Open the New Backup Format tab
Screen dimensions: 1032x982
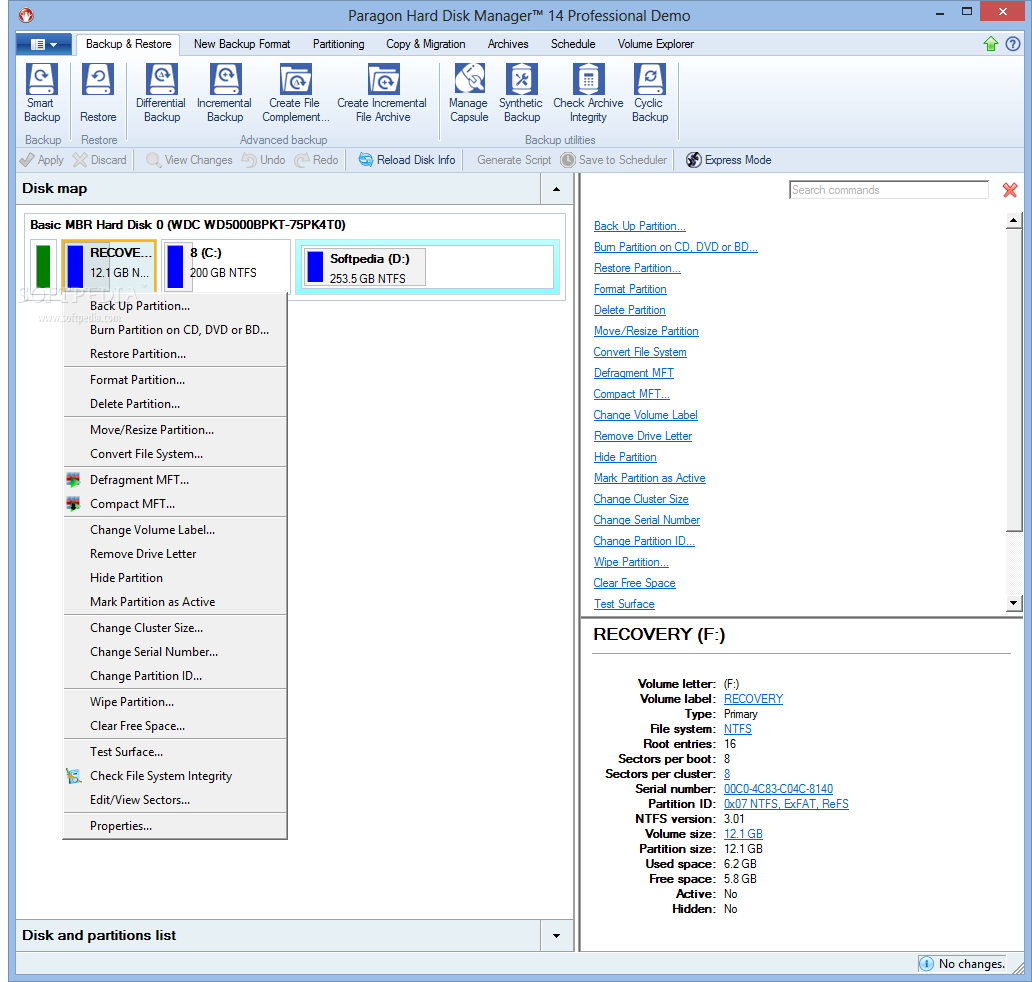click(x=242, y=44)
